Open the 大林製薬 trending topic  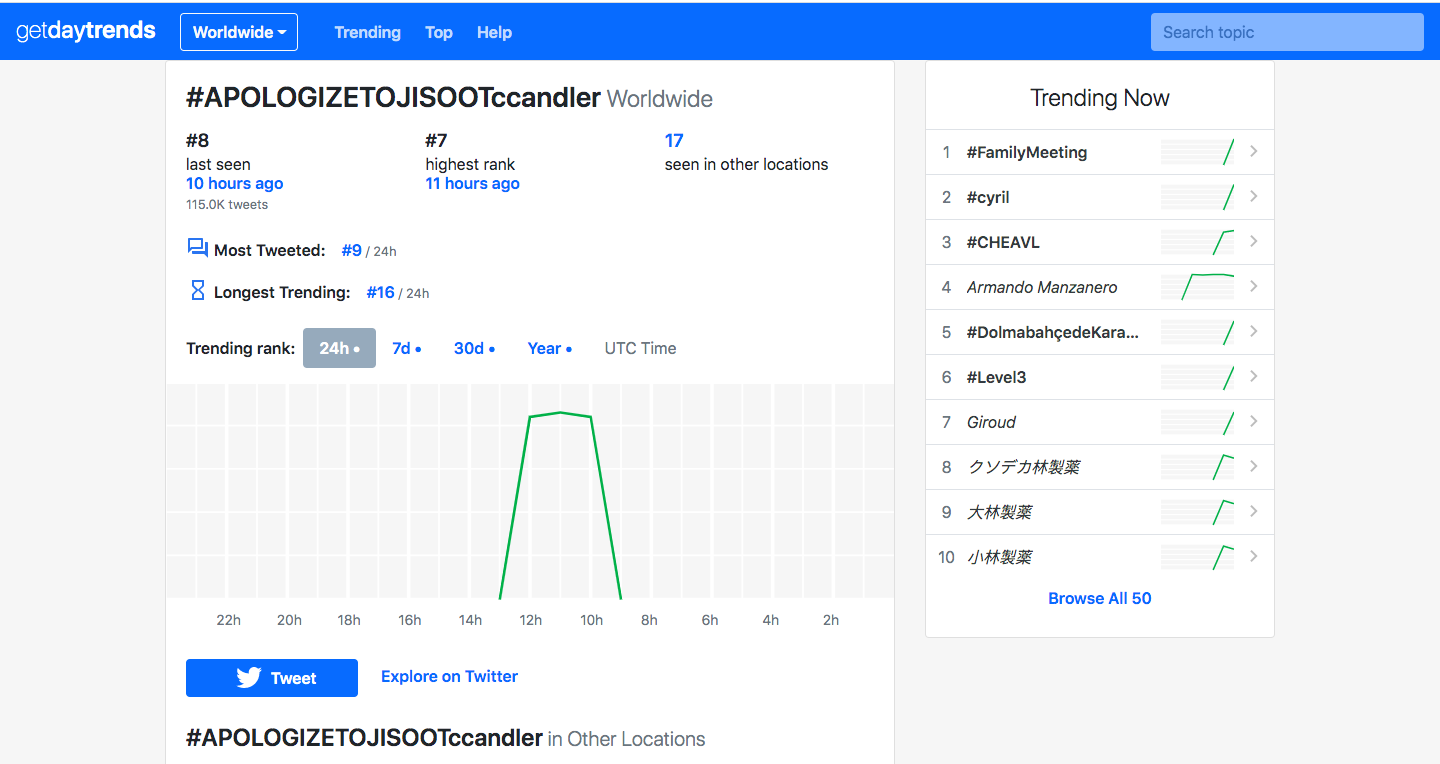999,512
